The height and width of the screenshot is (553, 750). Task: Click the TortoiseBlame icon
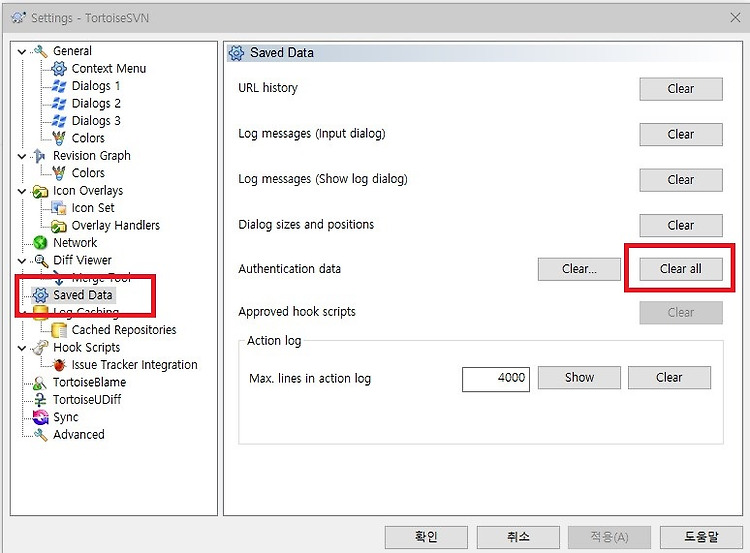coord(40,382)
